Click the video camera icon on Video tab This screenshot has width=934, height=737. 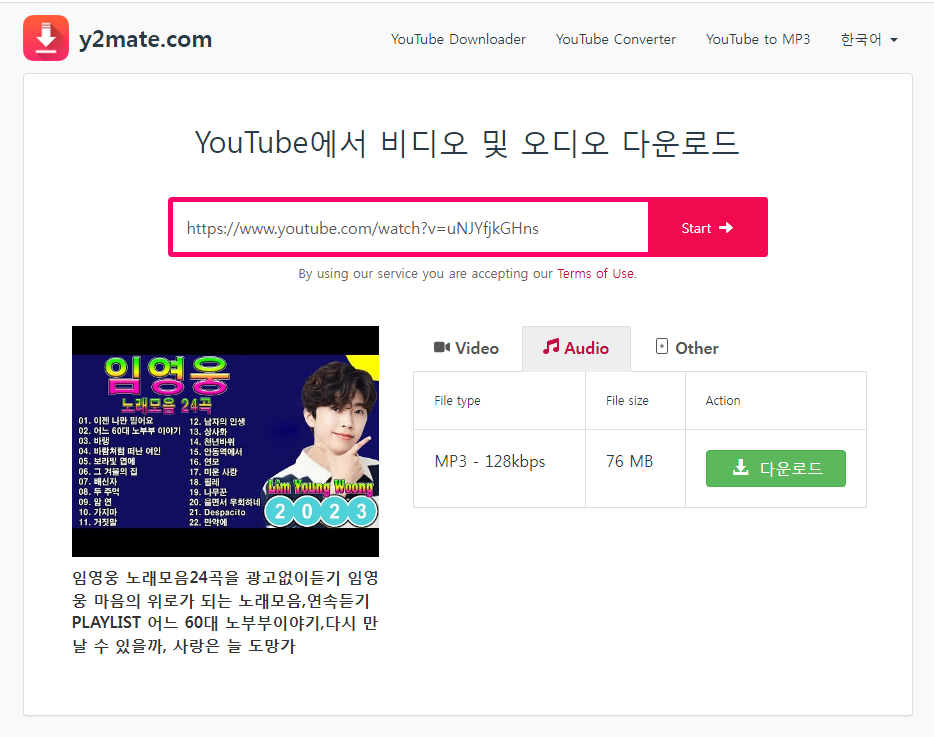click(x=441, y=347)
